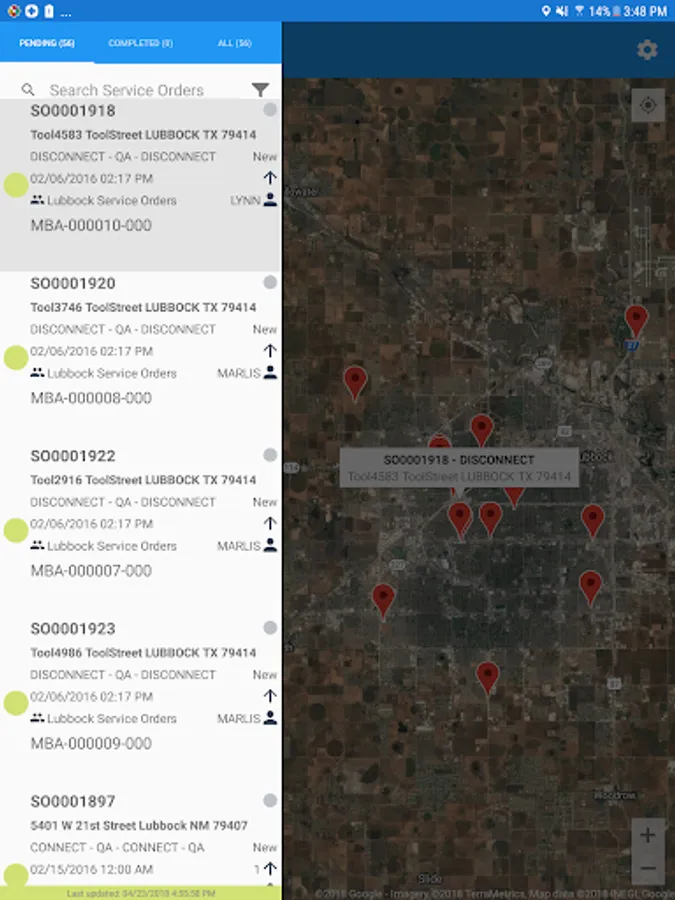The image size is (675, 900).
Task: Open settings gear in map header
Action: [647, 50]
